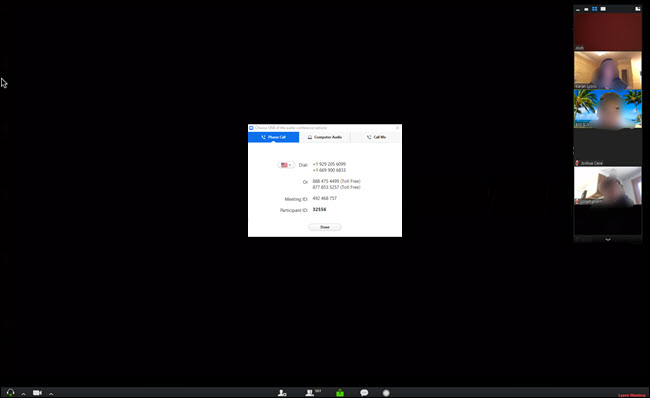Click the green Share Screen icon
The width and height of the screenshot is (650, 398).
[x=340, y=393]
